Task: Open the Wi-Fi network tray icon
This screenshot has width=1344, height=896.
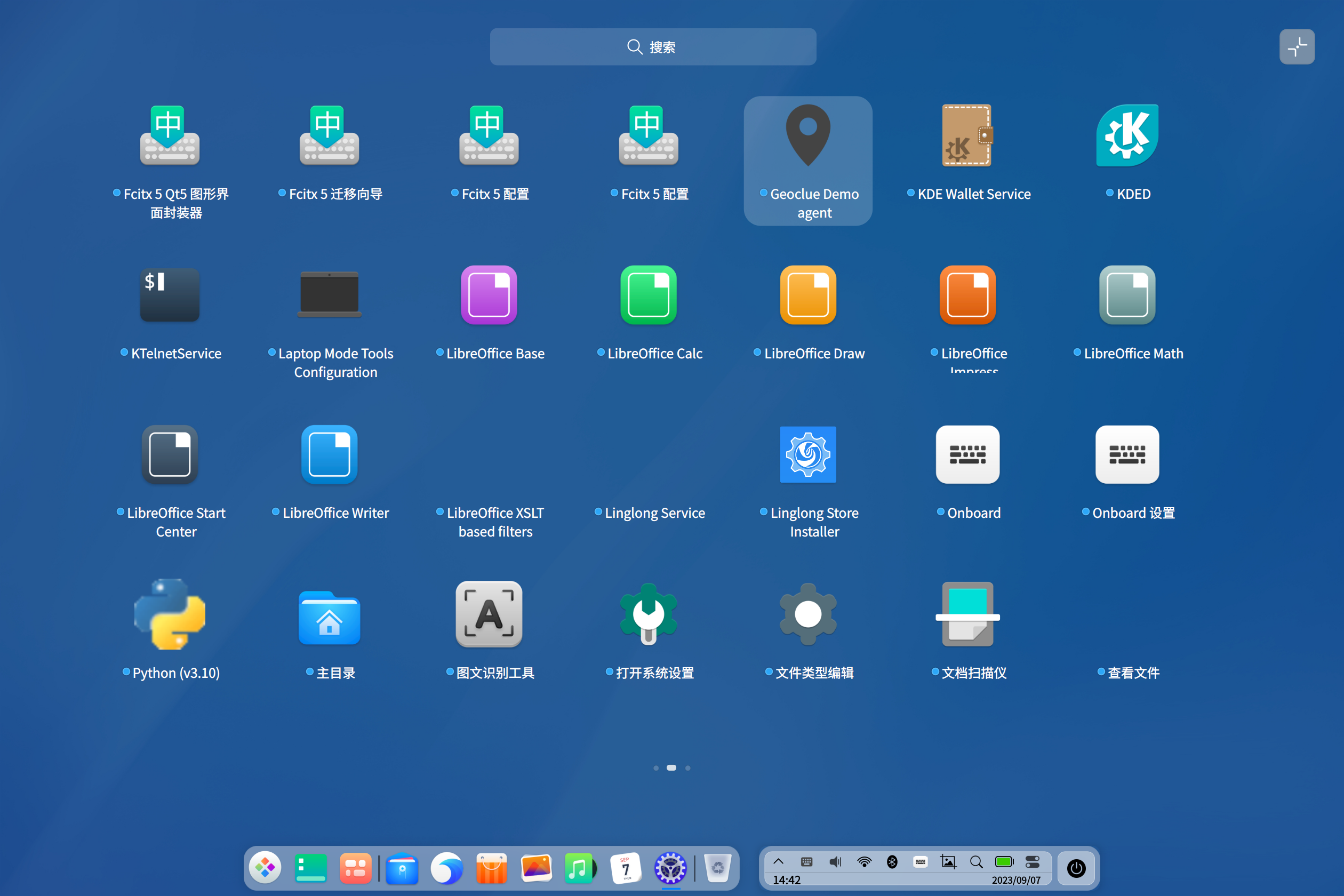Action: click(x=864, y=861)
